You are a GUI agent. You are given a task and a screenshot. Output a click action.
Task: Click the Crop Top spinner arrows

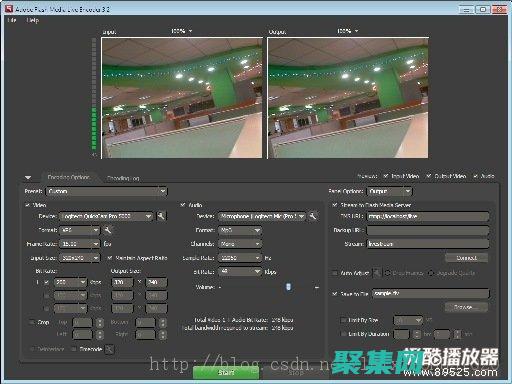tap(100, 323)
